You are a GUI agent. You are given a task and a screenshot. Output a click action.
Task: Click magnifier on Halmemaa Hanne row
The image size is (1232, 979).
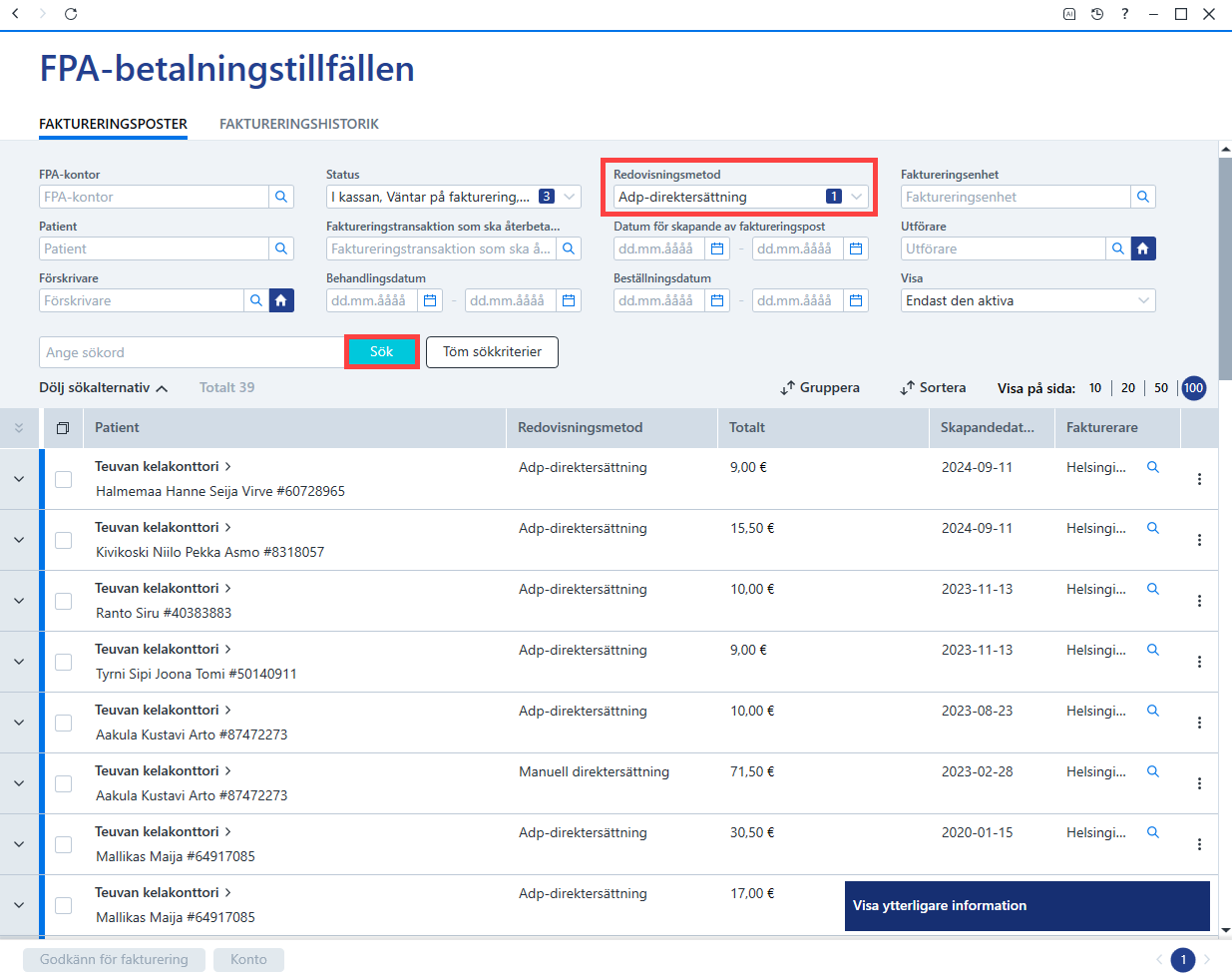1153,467
